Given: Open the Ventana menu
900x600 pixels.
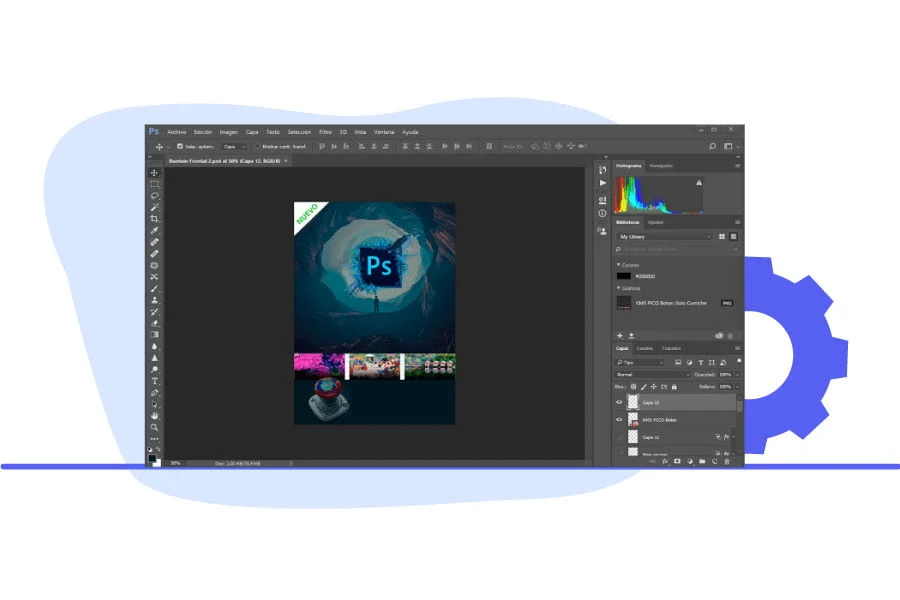Looking at the screenshot, I should click(x=384, y=132).
